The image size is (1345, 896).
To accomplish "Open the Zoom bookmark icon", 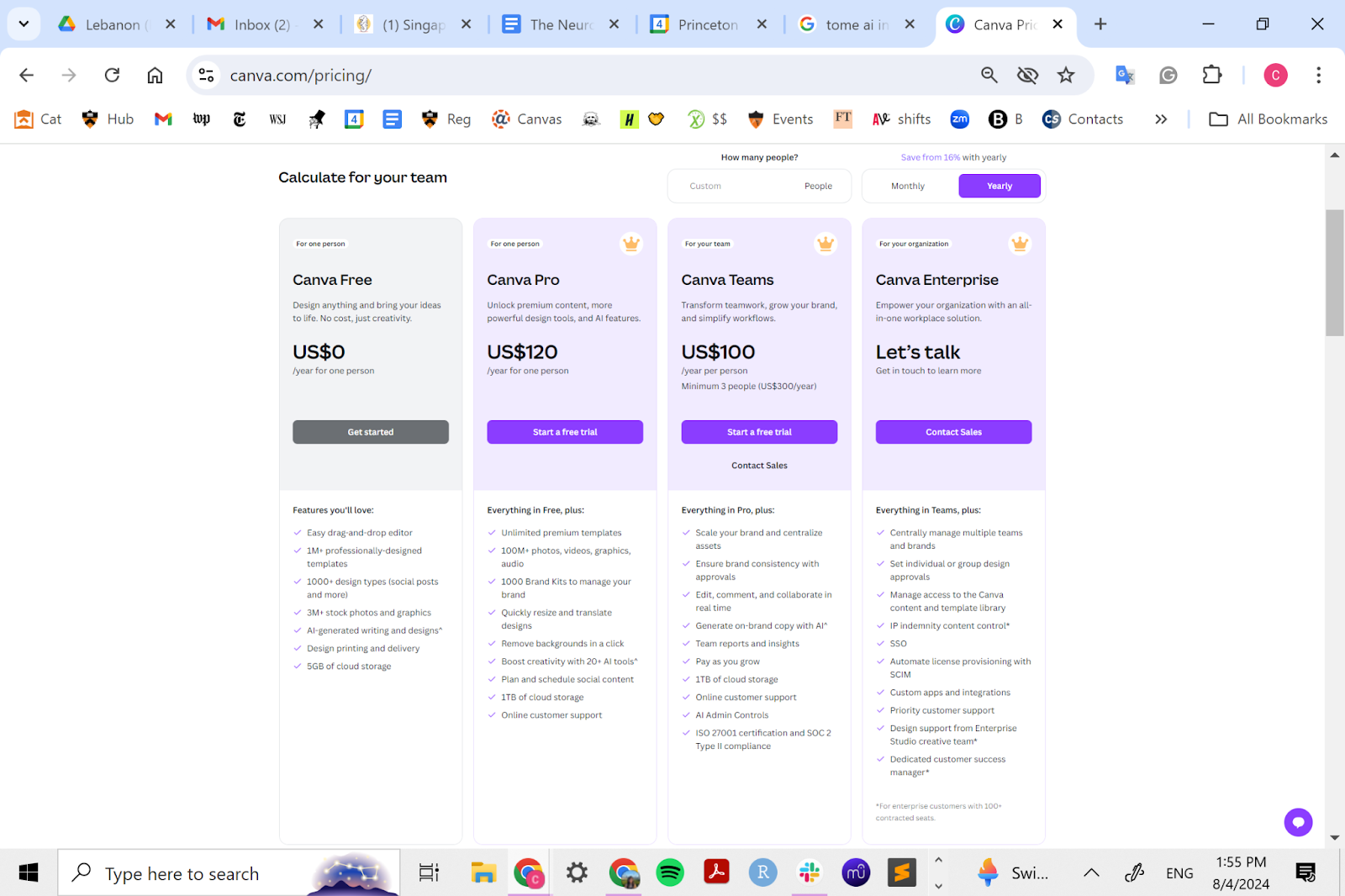I will click(960, 119).
